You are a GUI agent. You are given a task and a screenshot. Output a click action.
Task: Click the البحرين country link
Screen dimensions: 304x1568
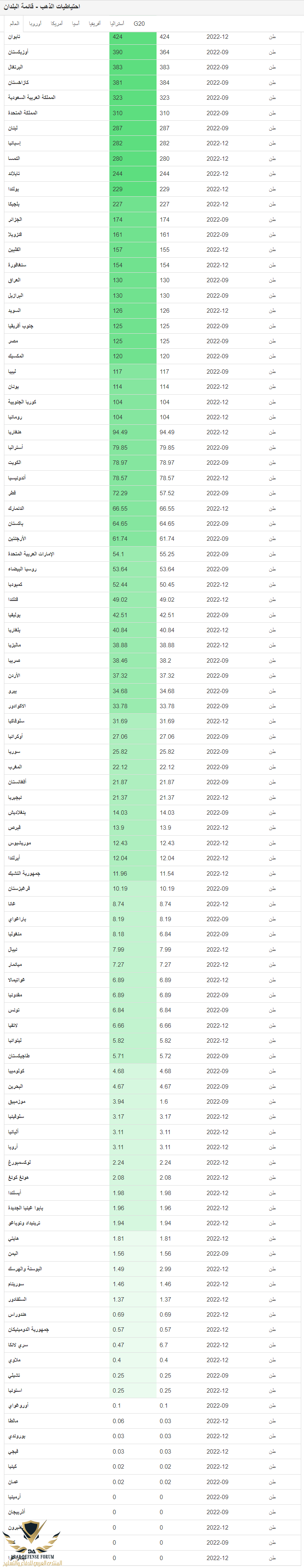(16, 1086)
